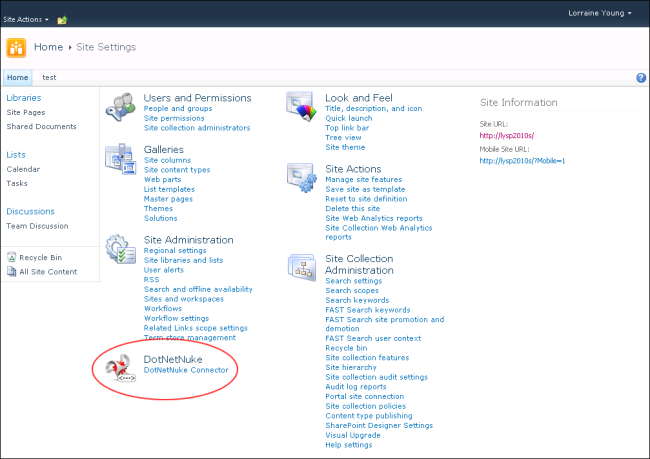
Task: Click the orange site logo icon
Action: tap(16, 48)
